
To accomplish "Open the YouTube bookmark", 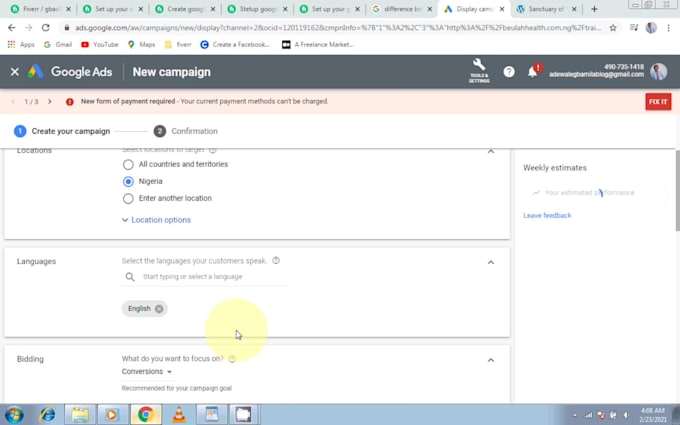I will [x=100, y=44].
